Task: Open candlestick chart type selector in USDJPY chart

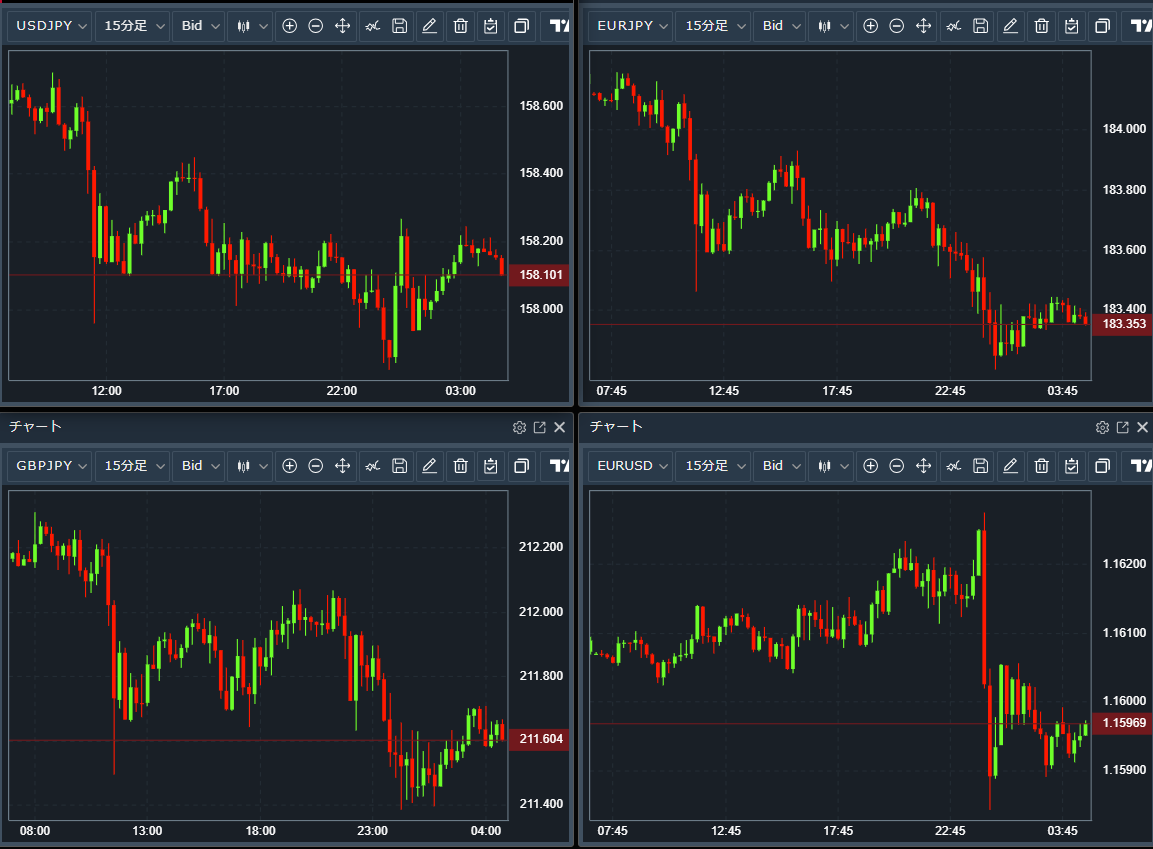Action: [x=250, y=26]
